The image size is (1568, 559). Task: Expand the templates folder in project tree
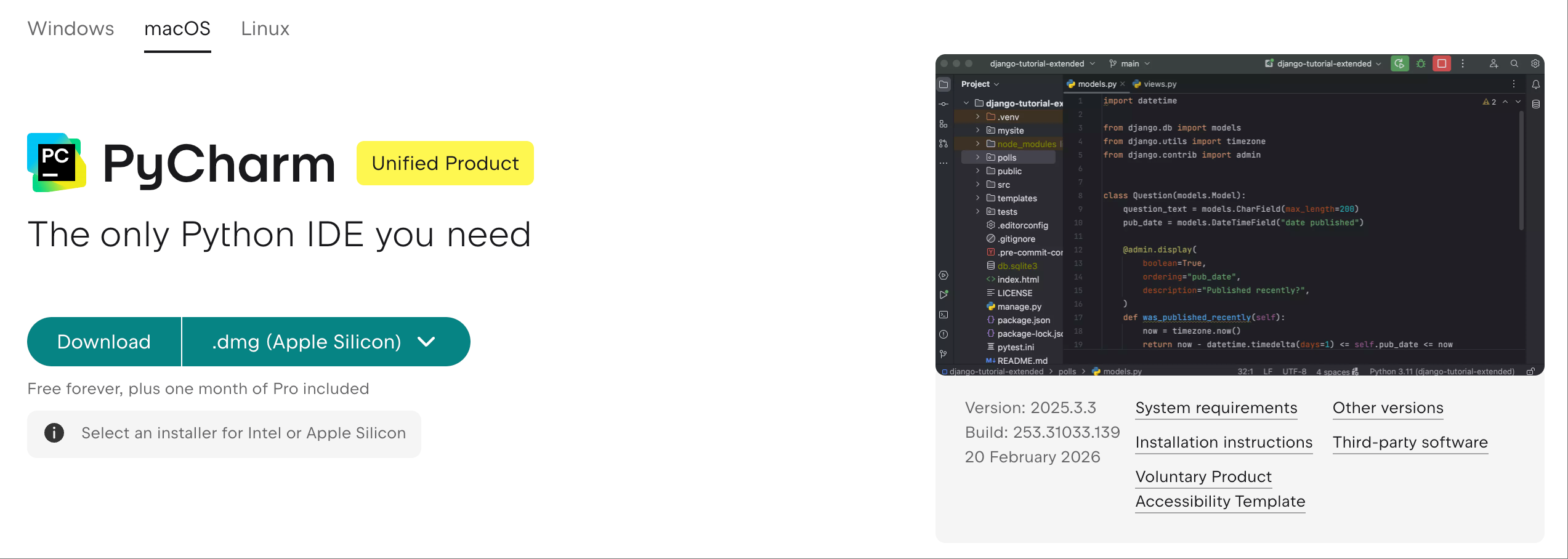[x=977, y=198]
